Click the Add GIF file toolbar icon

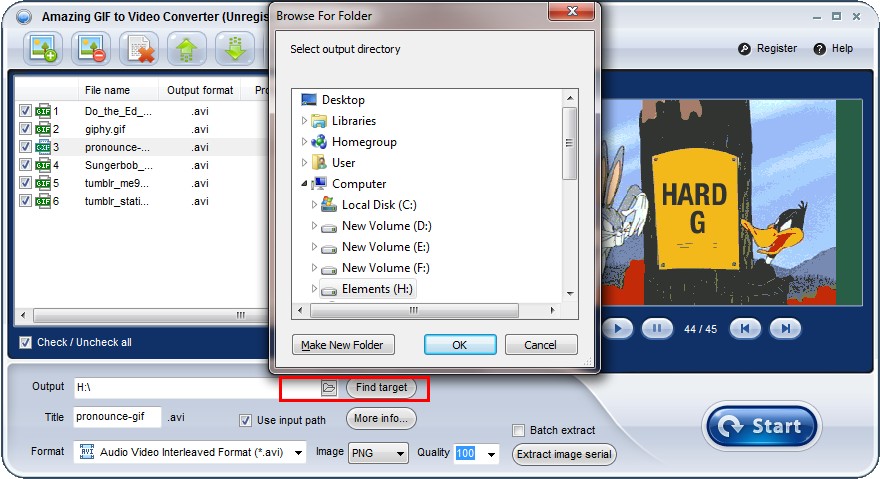[x=43, y=48]
